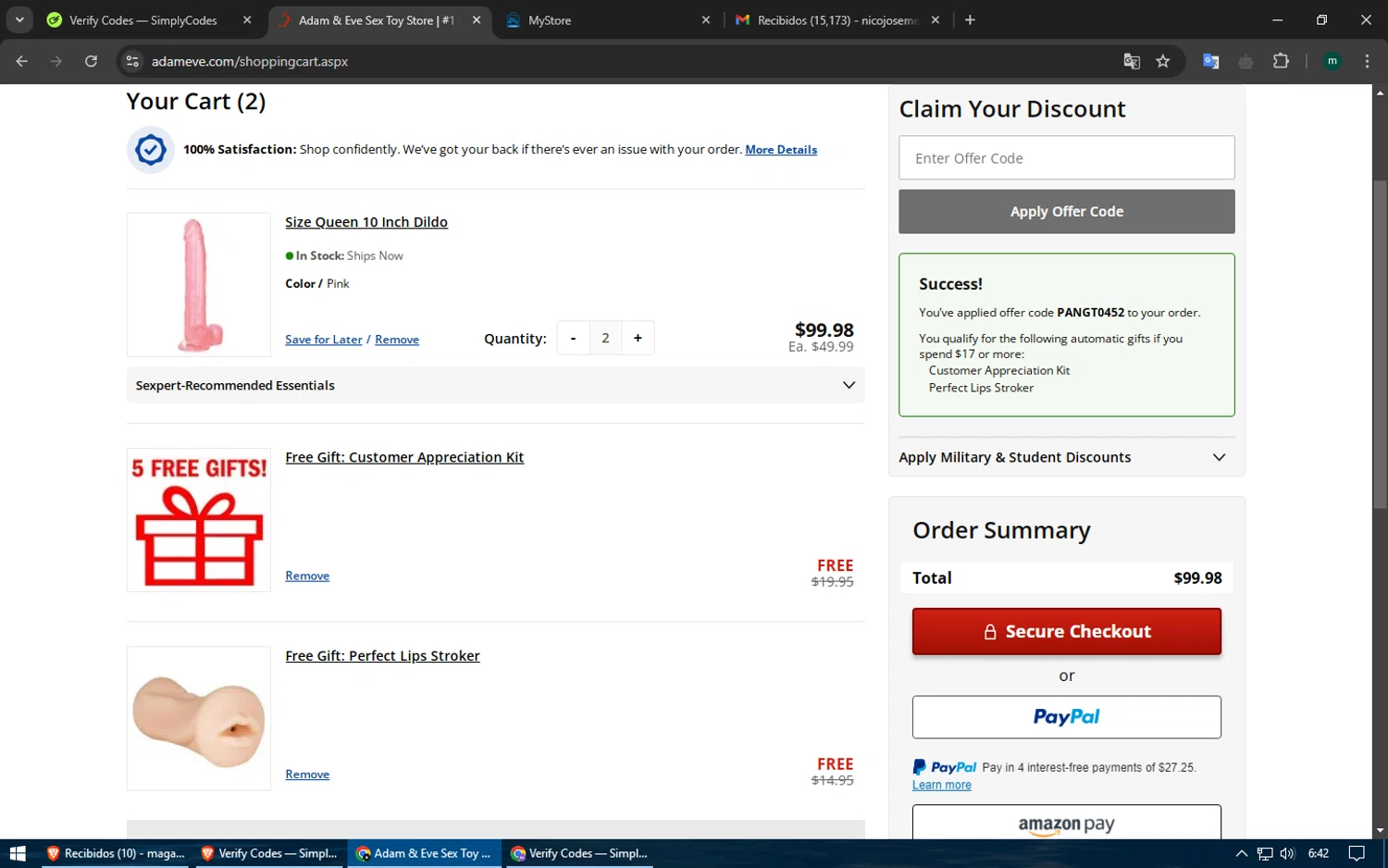Click the Secure Checkout button
The image size is (1388, 868).
pos(1066,631)
